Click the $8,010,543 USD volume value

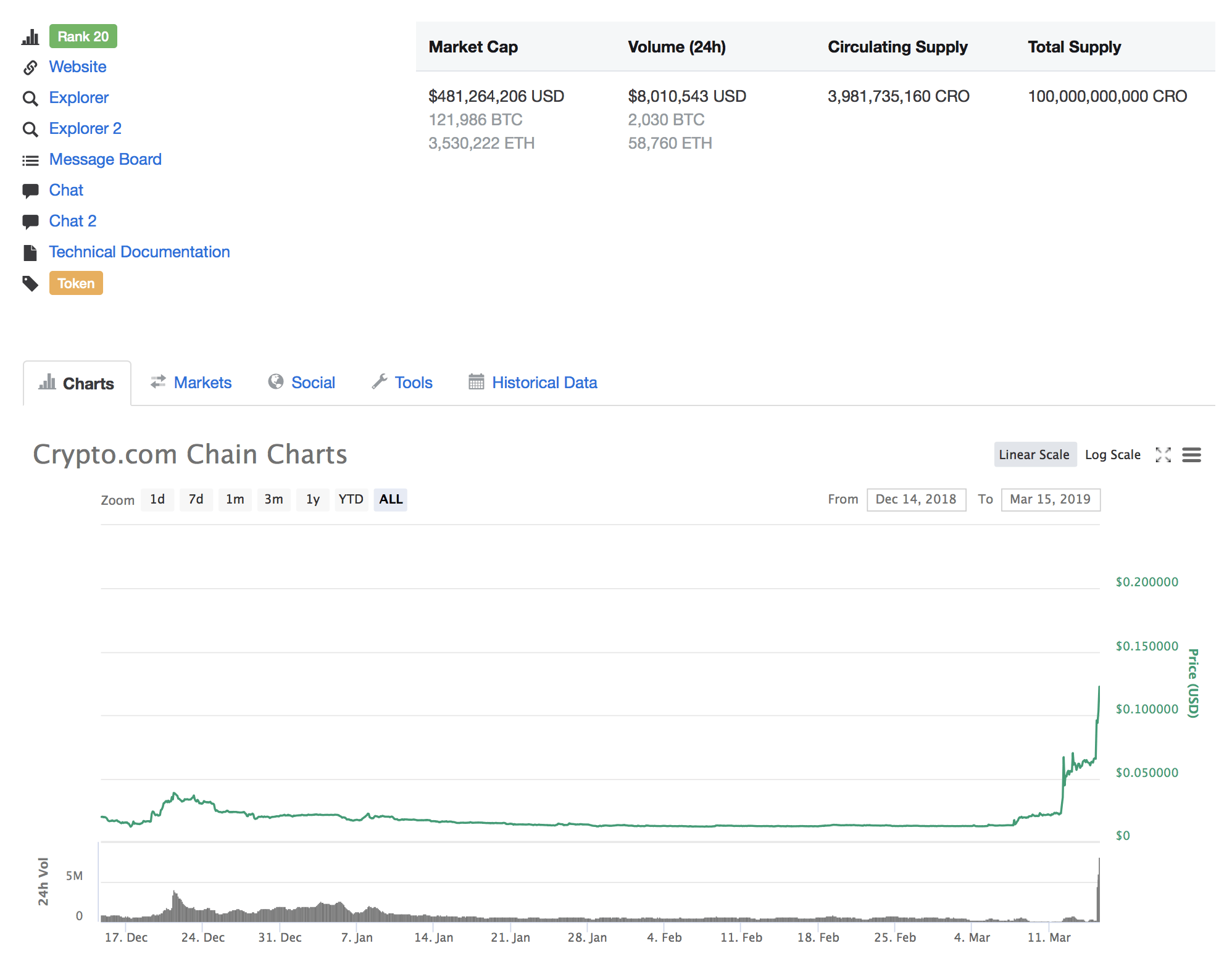(x=688, y=96)
